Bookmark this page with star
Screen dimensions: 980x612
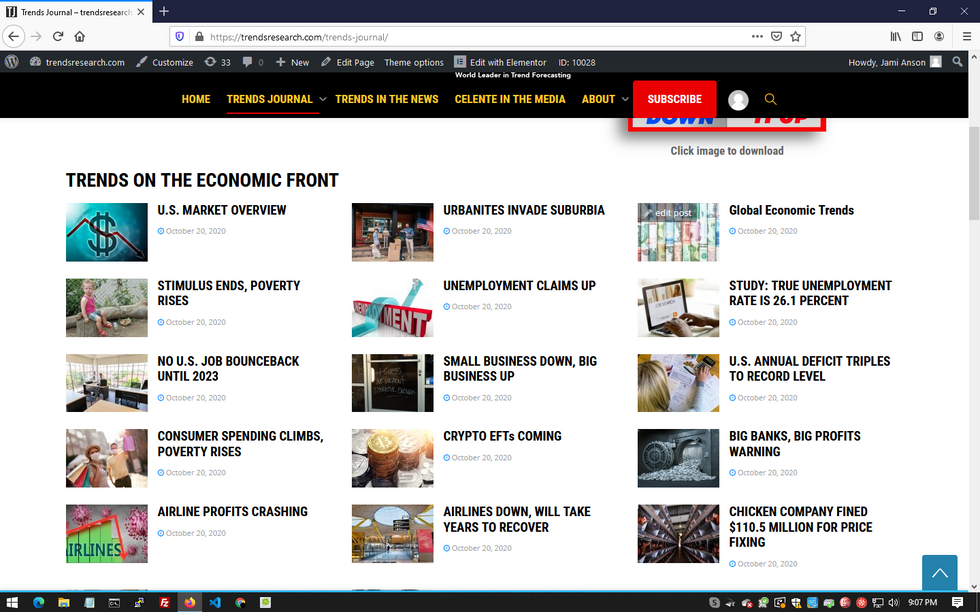click(x=795, y=36)
